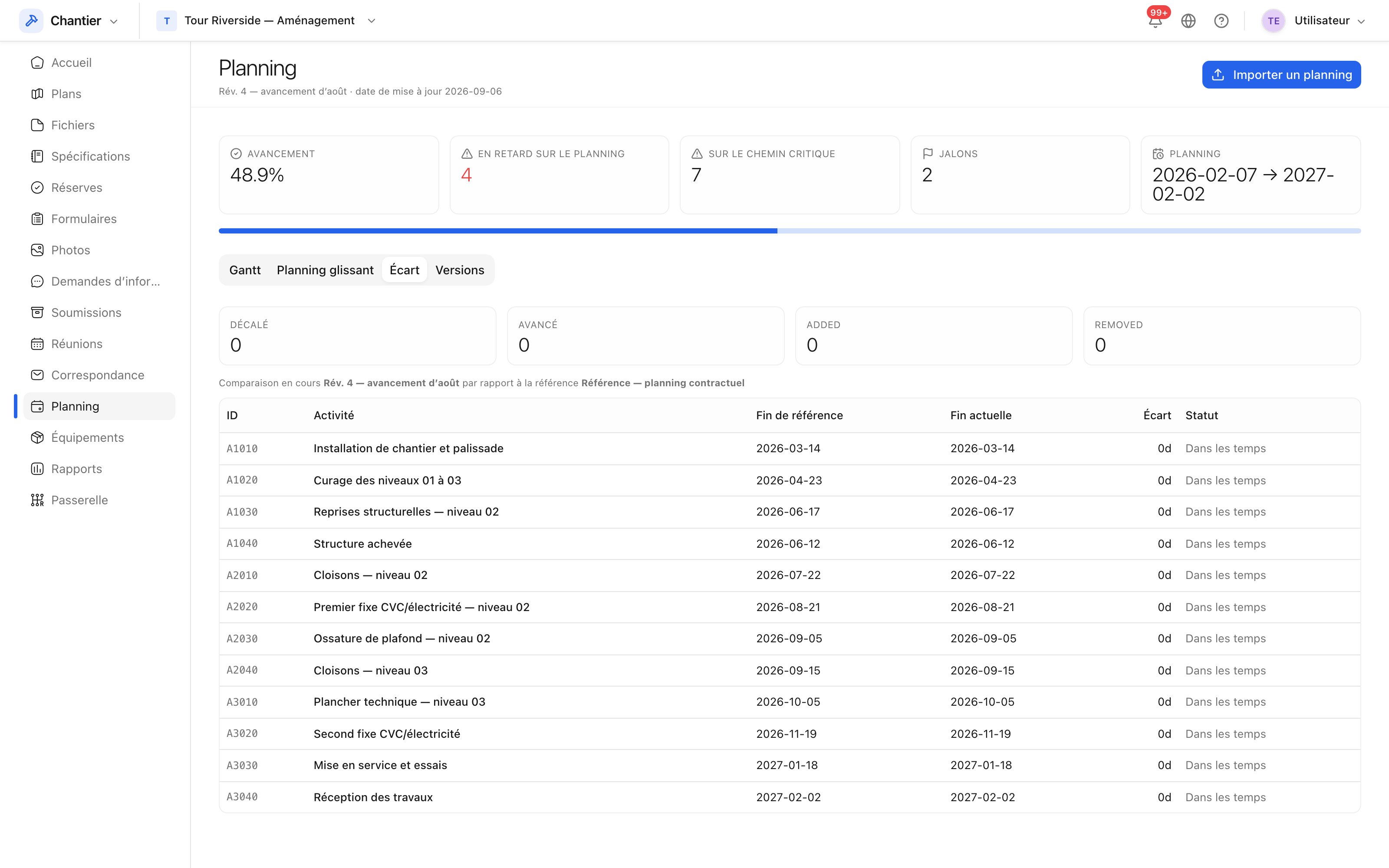Click the Décalé summary card
The image size is (1389, 868).
point(357,336)
